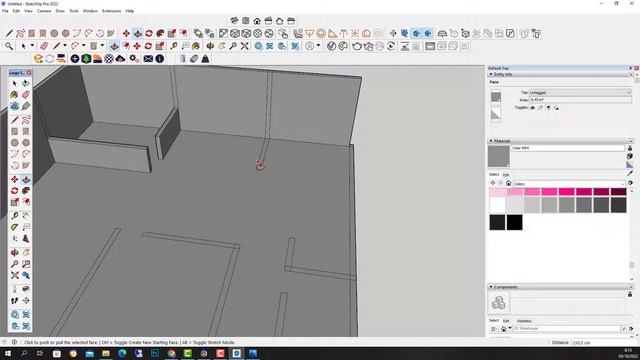Toggle cast shadows icon in Entity Info
The height and width of the screenshot is (360, 640).
click(556, 108)
